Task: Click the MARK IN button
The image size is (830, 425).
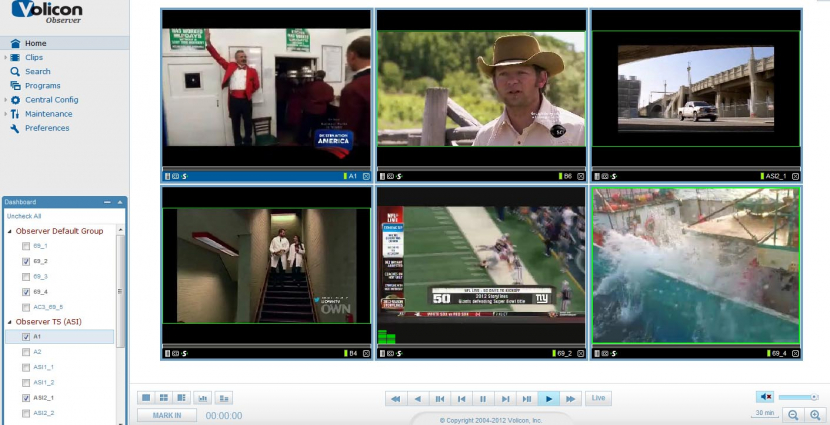Action: (167, 415)
